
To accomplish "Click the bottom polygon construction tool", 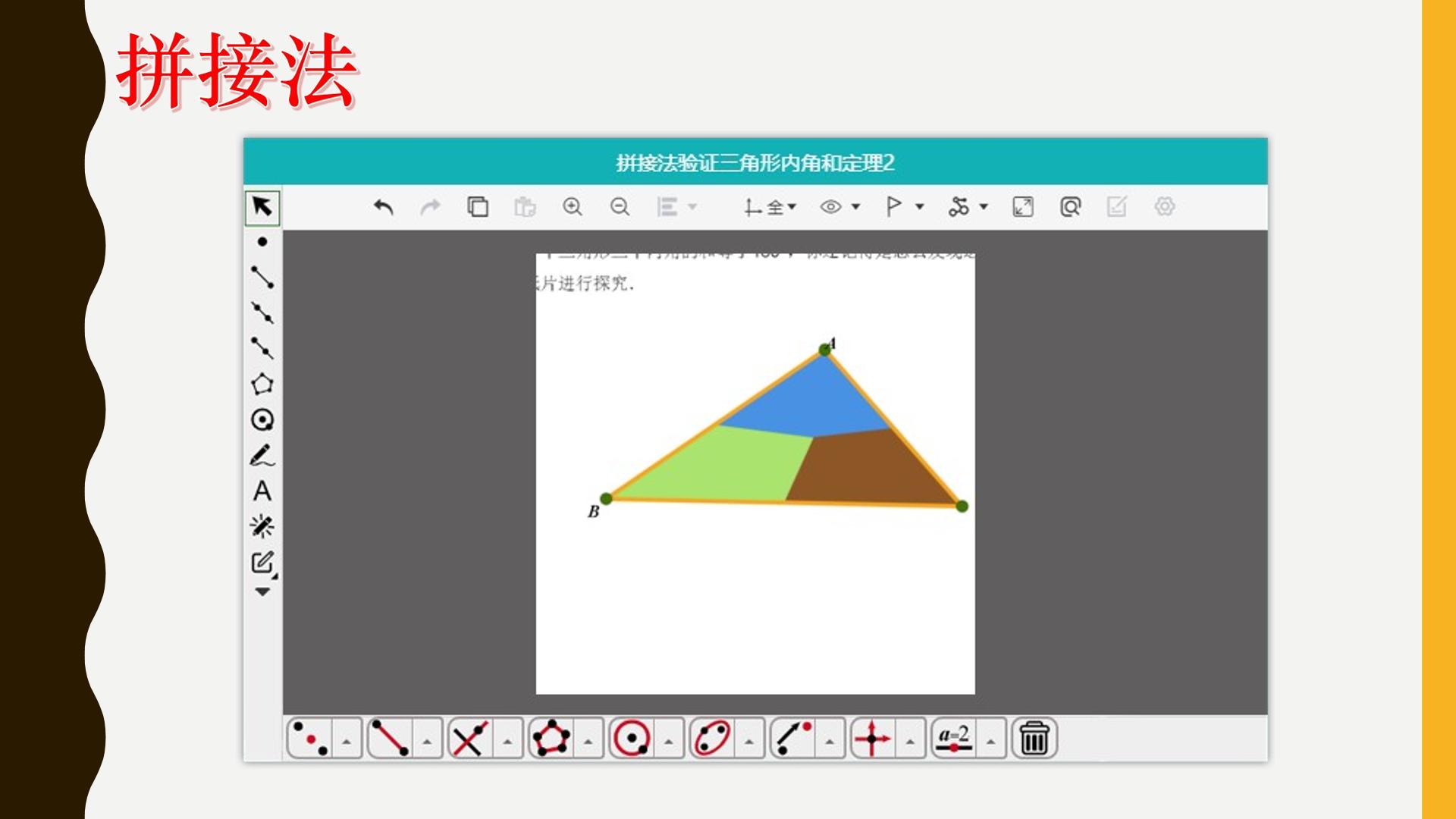I will (551, 738).
